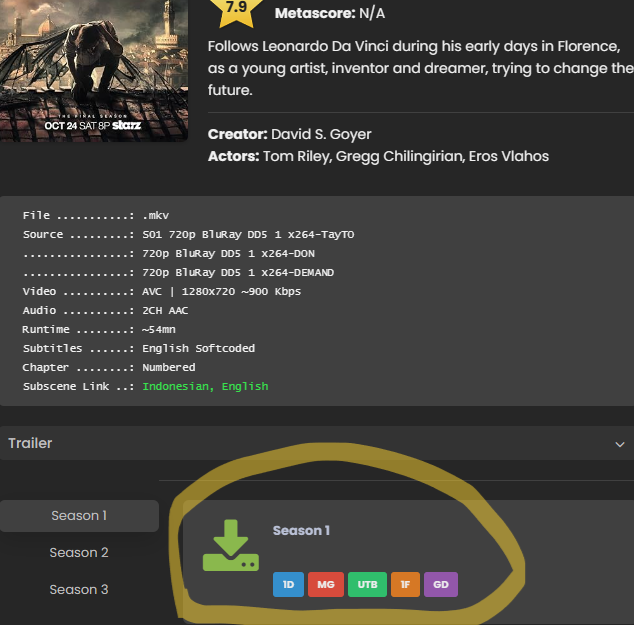Click the 'Creator: David S. Goyer' text

point(290,134)
